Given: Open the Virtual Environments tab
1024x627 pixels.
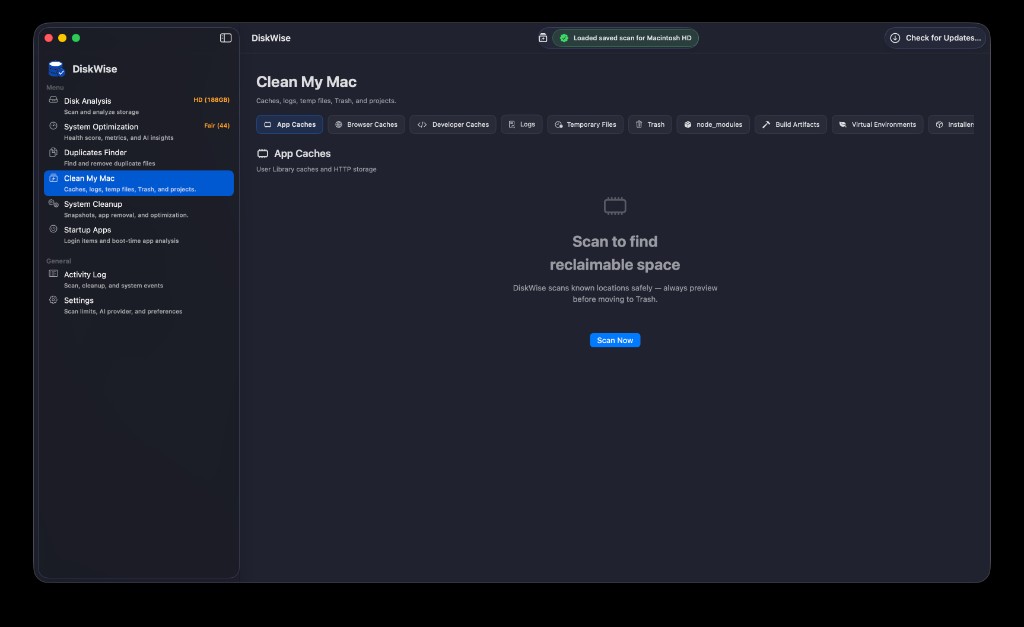Looking at the screenshot, I should click(x=877, y=124).
